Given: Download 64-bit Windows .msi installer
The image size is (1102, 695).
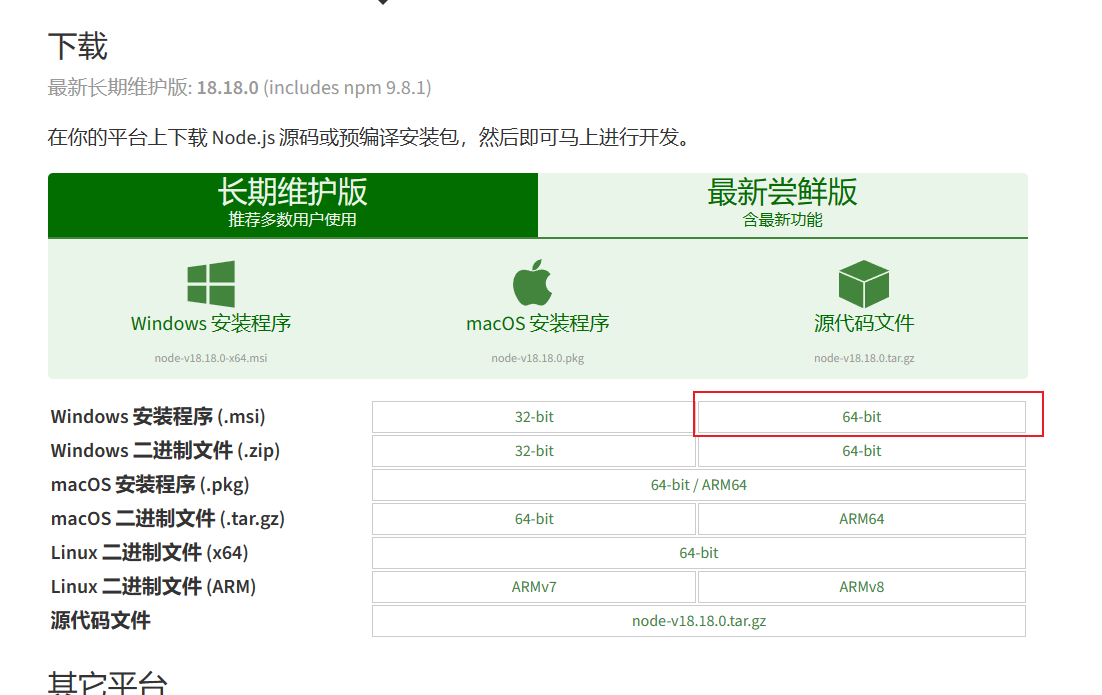Looking at the screenshot, I should (861, 417).
